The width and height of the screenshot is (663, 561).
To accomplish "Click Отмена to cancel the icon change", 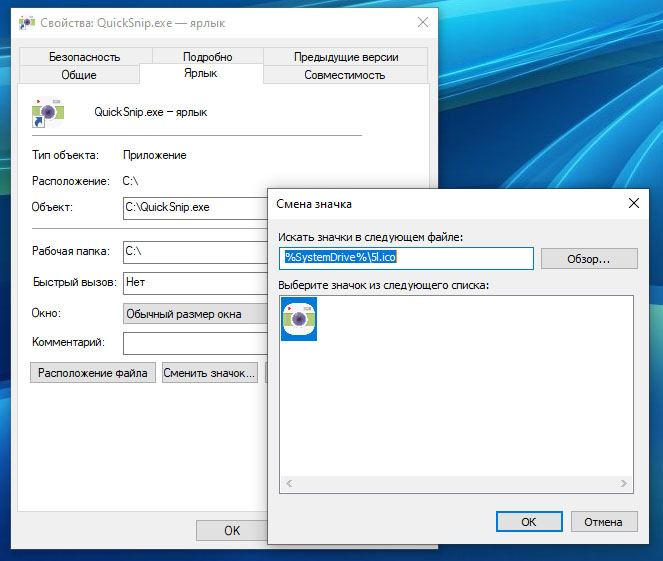I will click(603, 521).
